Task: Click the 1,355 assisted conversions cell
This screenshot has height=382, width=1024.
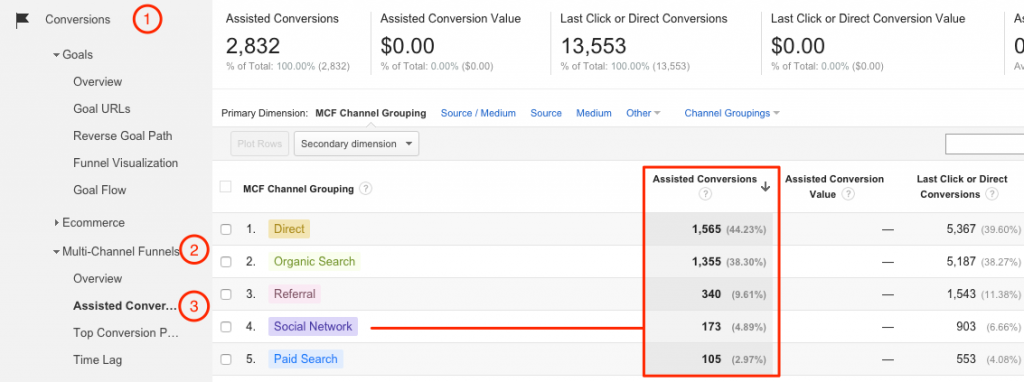Action: (706, 262)
